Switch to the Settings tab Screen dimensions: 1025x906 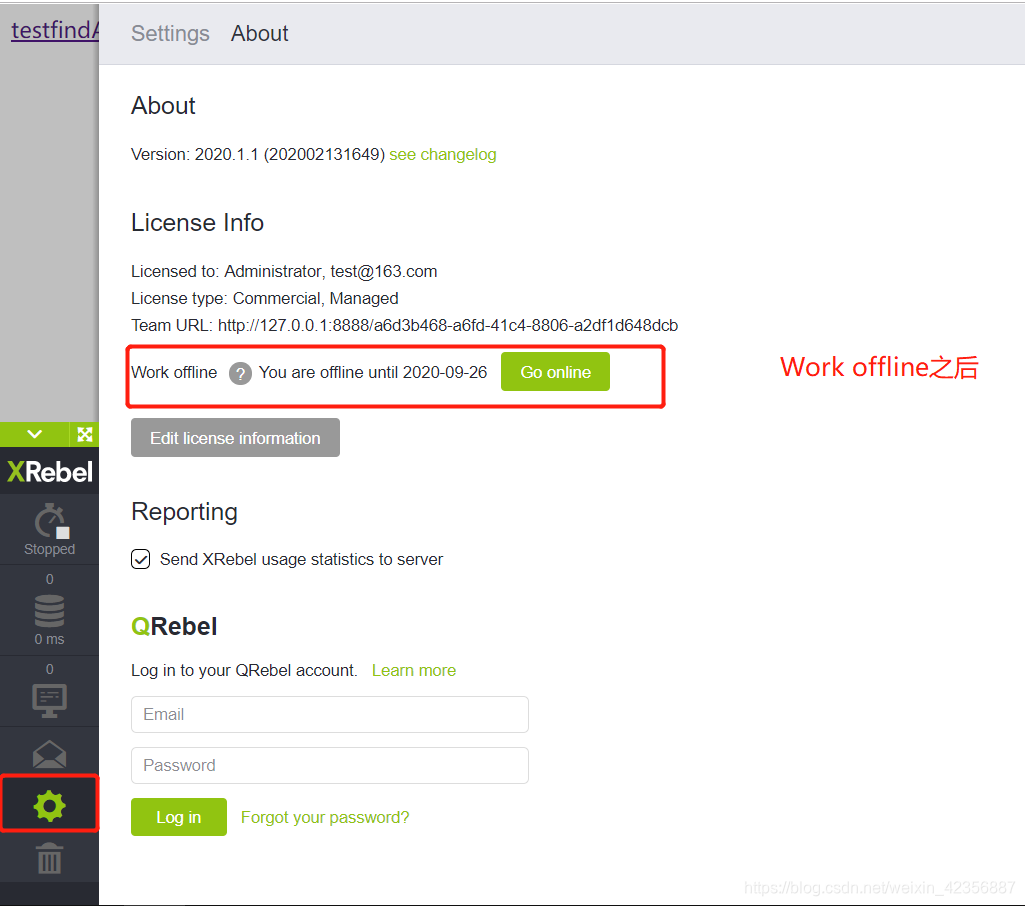(170, 33)
